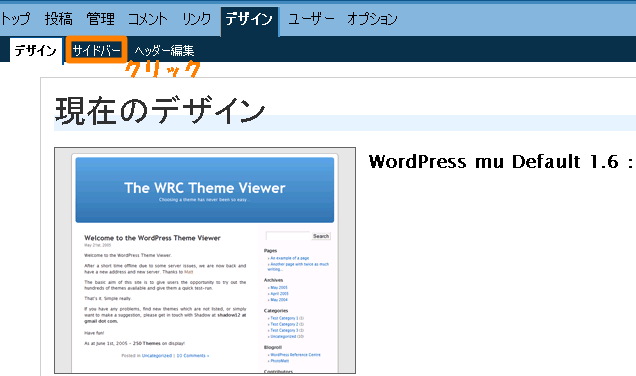Switch to the デザイン submenu tab
Image resolution: width=636 pixels, height=376 pixels.
point(35,51)
